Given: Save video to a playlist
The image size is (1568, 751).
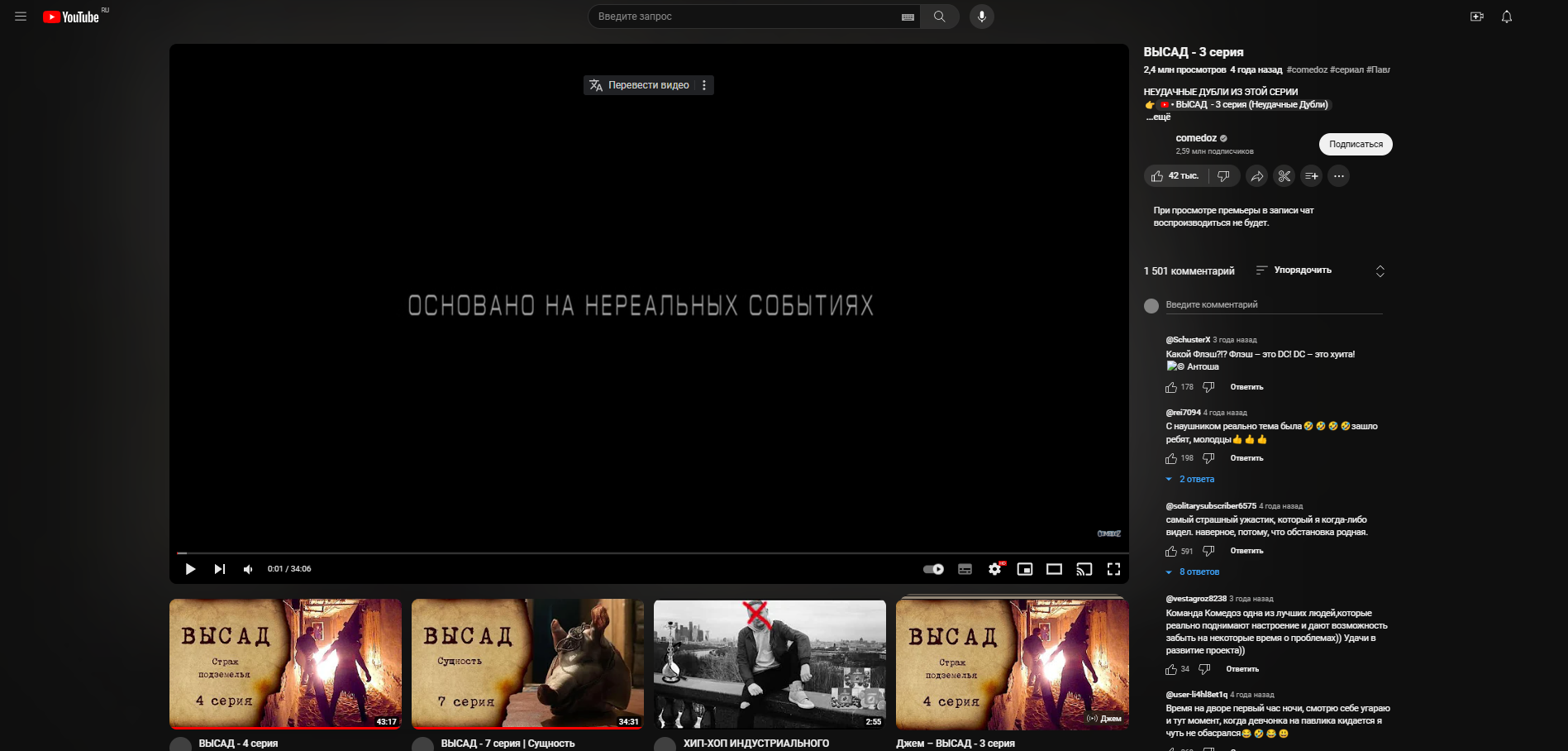Looking at the screenshot, I should click(1311, 176).
